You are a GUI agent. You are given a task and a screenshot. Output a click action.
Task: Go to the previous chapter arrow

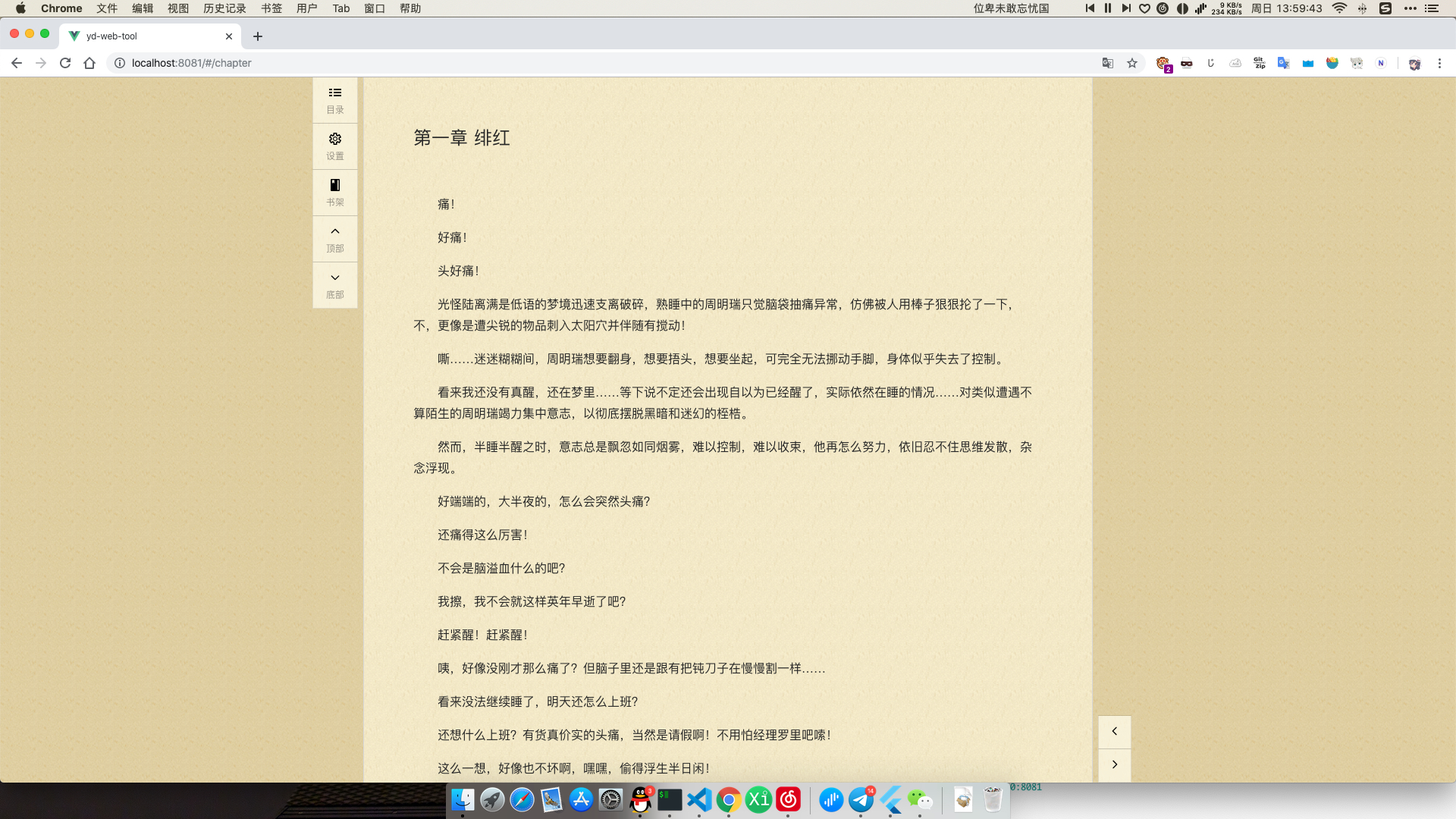click(x=1114, y=731)
